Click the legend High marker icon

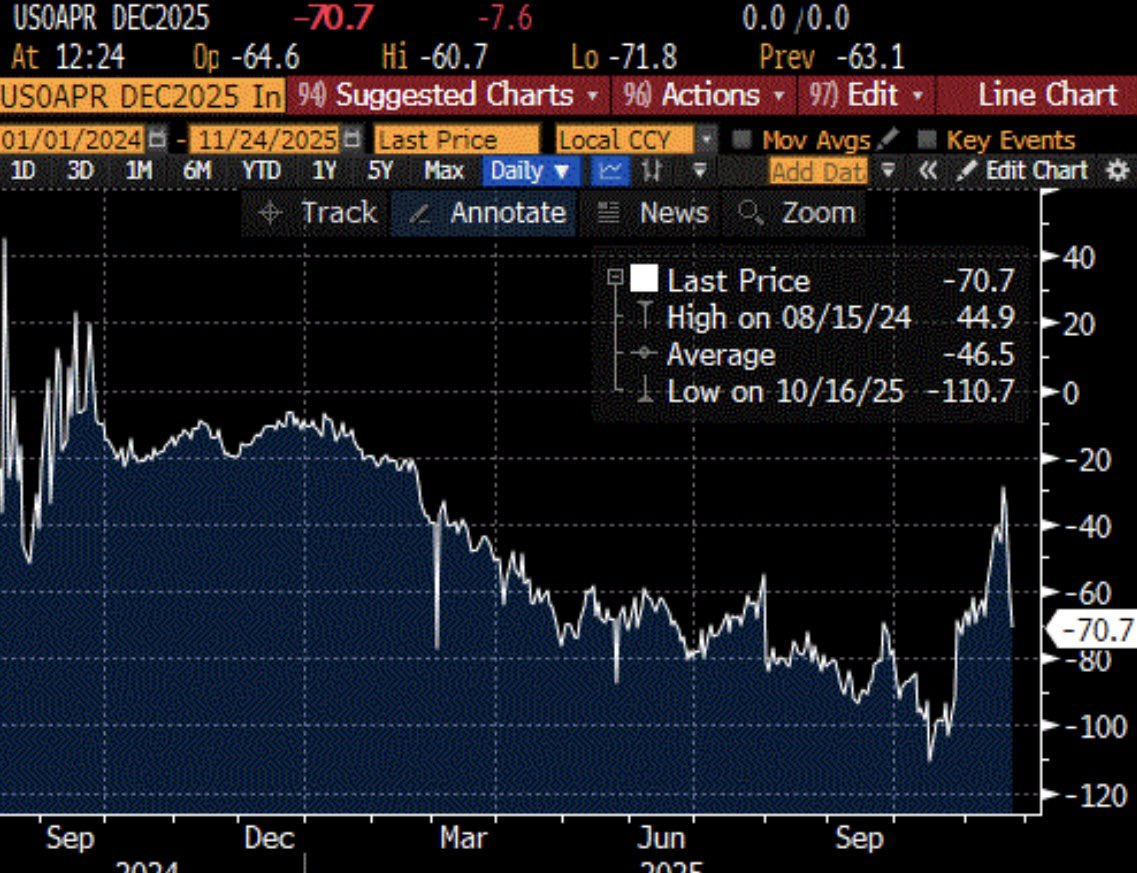(x=644, y=316)
